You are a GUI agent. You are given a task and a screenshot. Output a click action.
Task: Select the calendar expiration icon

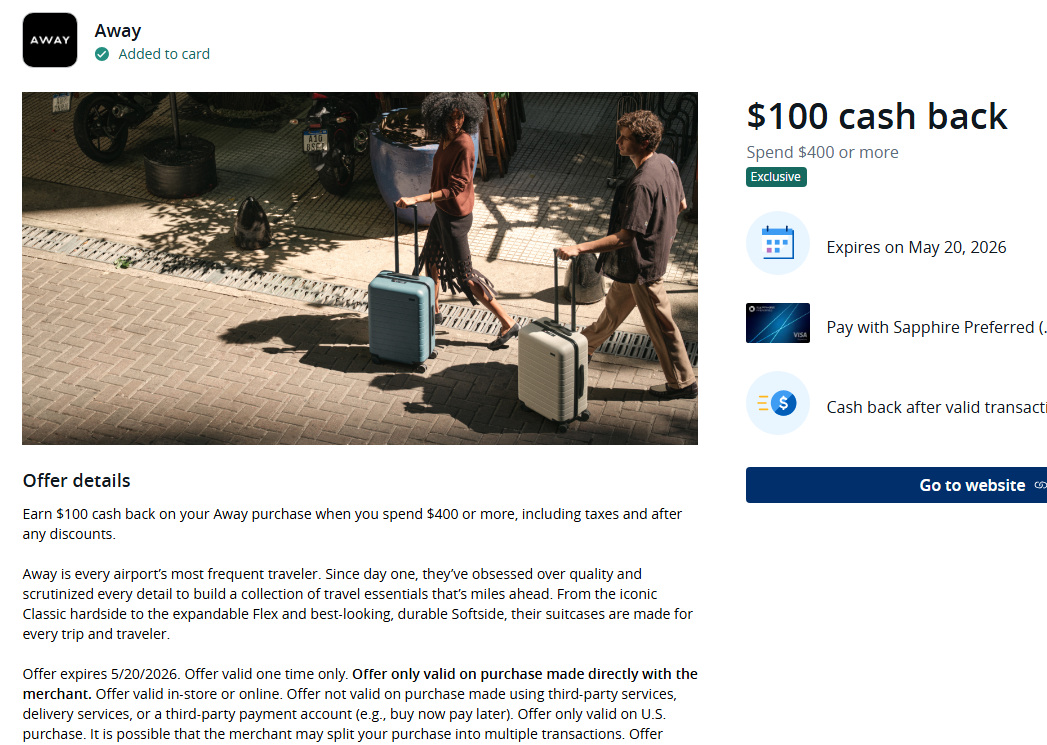tap(778, 242)
